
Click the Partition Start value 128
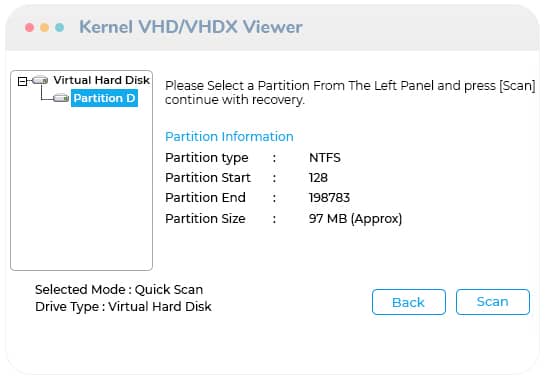[318, 178]
